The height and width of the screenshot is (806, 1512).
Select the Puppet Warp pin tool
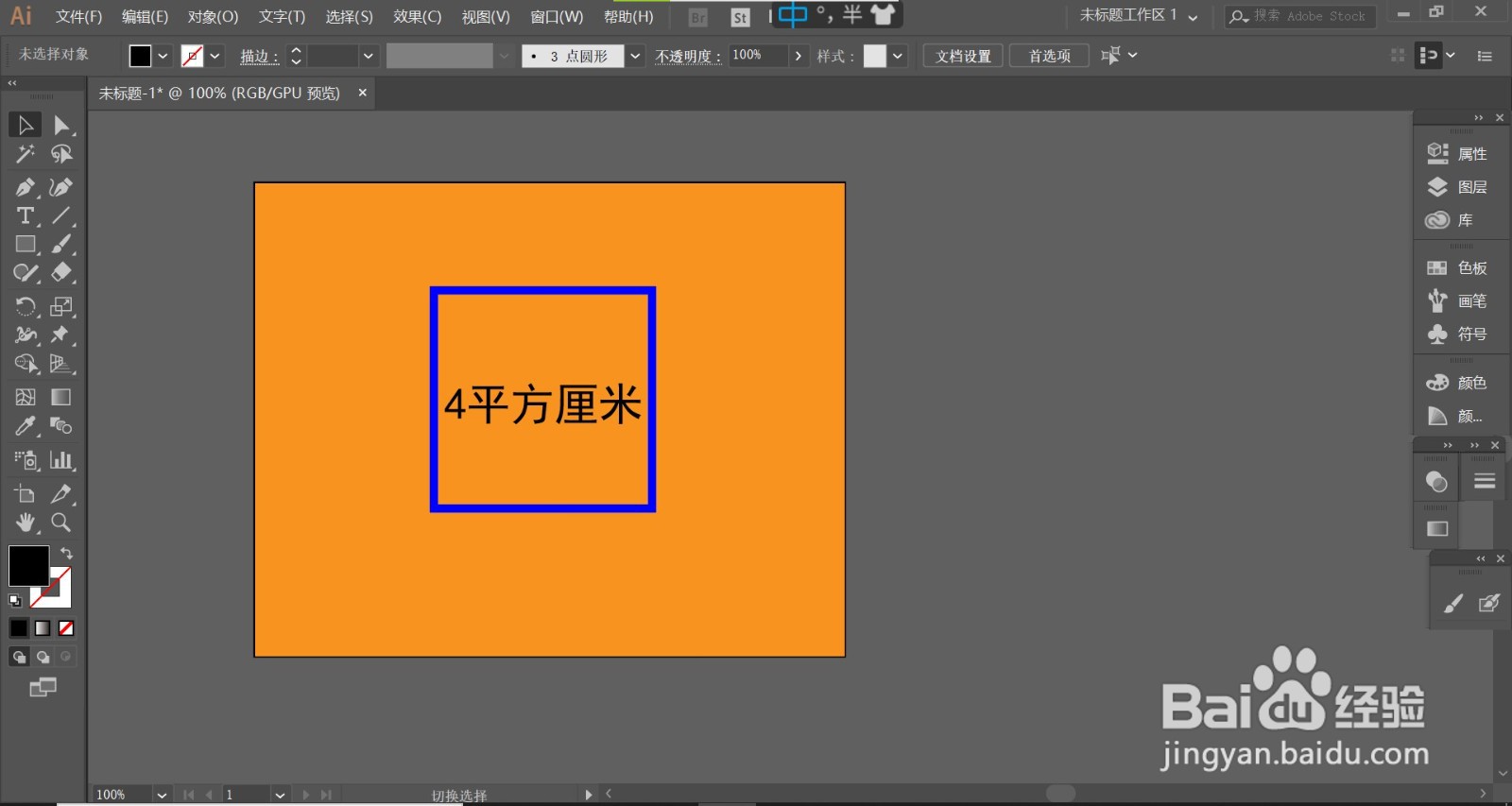pyautogui.click(x=61, y=334)
